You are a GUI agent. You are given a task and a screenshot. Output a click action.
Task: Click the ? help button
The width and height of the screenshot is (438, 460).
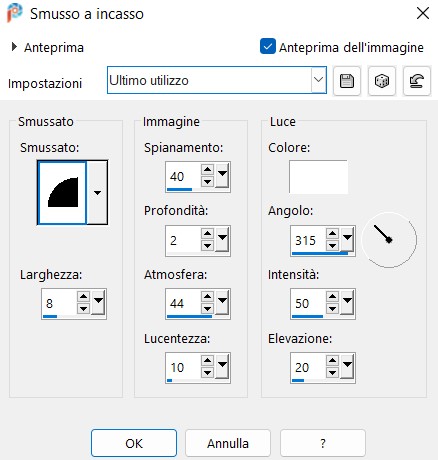323,443
